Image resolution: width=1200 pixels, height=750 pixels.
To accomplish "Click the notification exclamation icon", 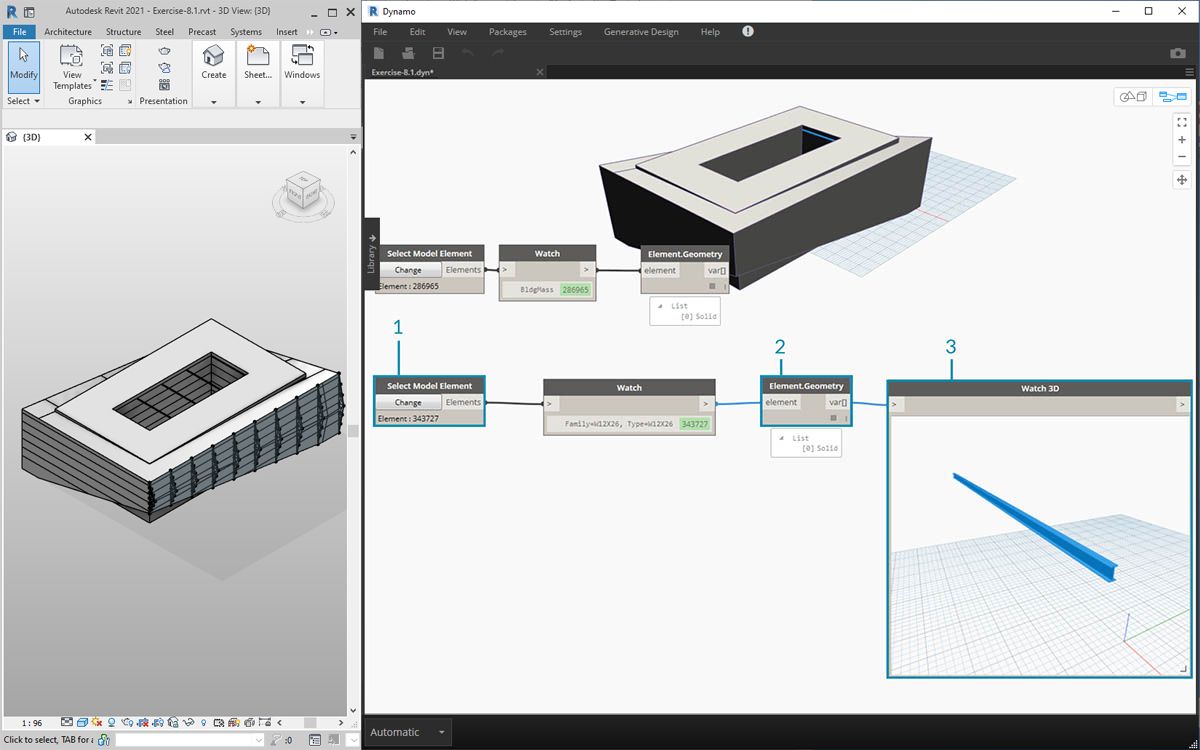I will [x=748, y=32].
